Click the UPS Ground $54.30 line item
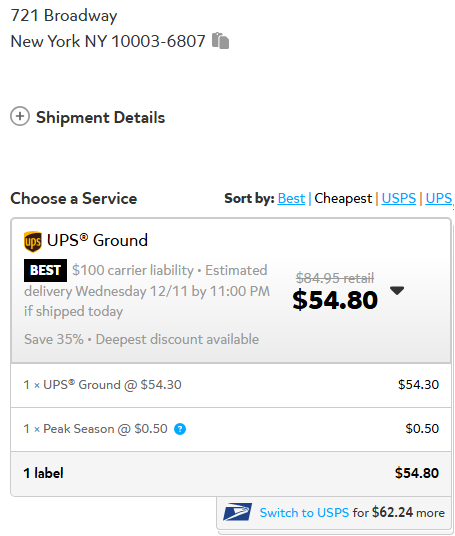The image size is (455, 536). [x=231, y=385]
